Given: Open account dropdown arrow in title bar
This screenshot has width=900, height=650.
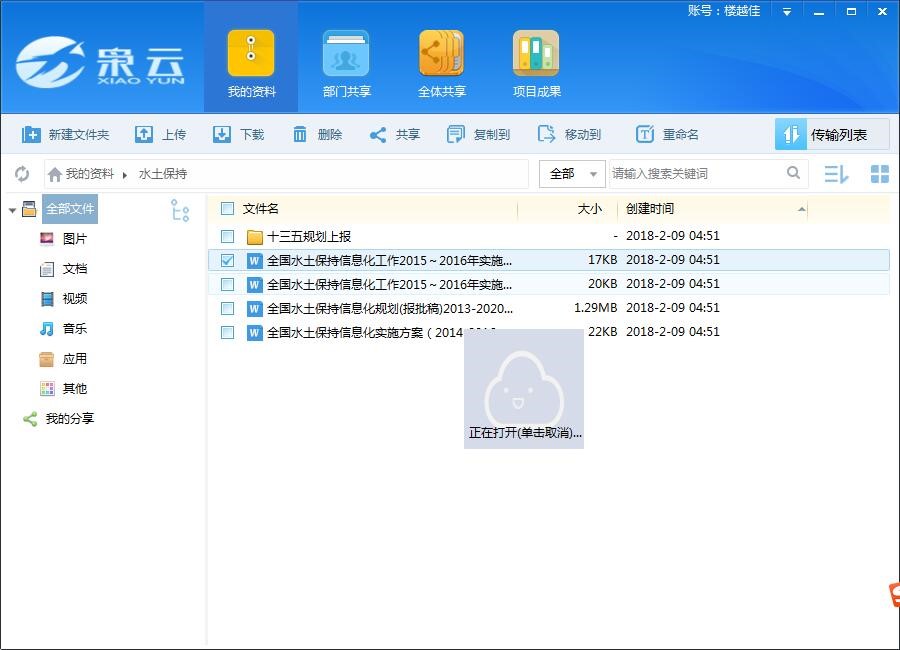Looking at the screenshot, I should 787,12.
